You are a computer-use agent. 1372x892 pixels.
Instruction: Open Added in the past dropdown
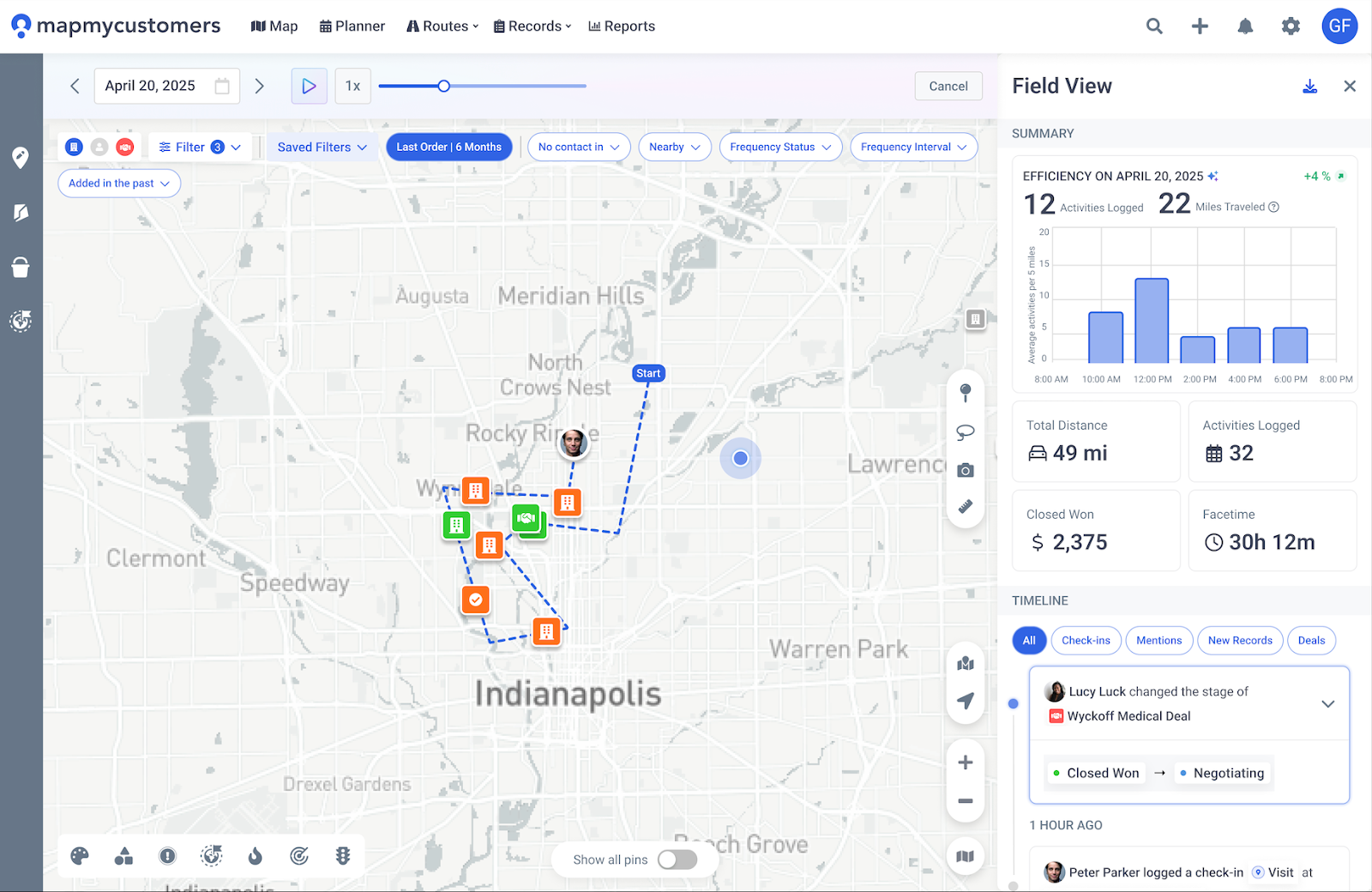pyautogui.click(x=119, y=183)
